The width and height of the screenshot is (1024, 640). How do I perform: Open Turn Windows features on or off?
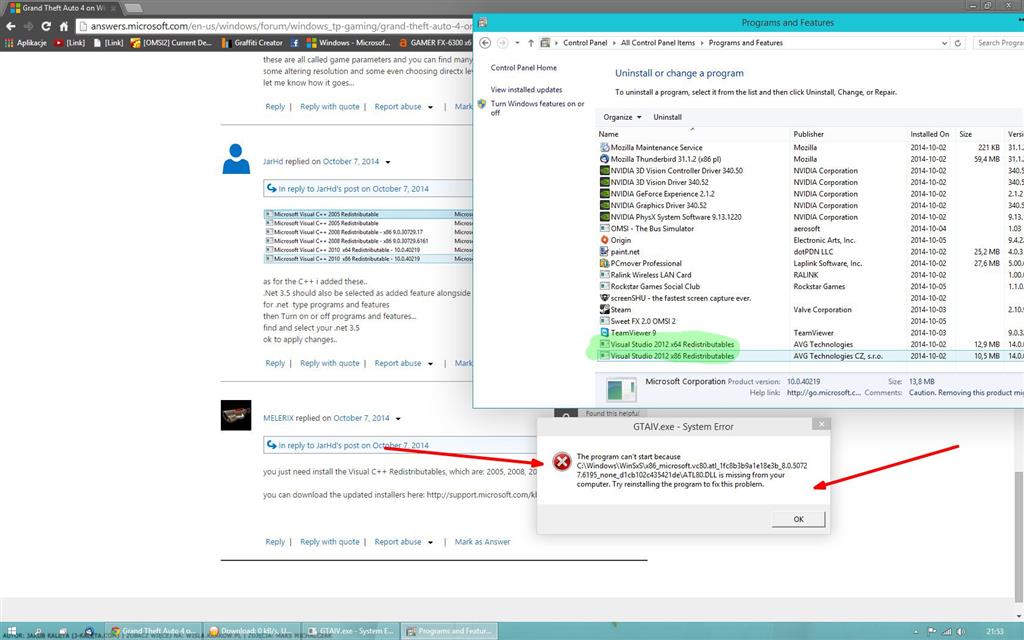tap(537, 108)
